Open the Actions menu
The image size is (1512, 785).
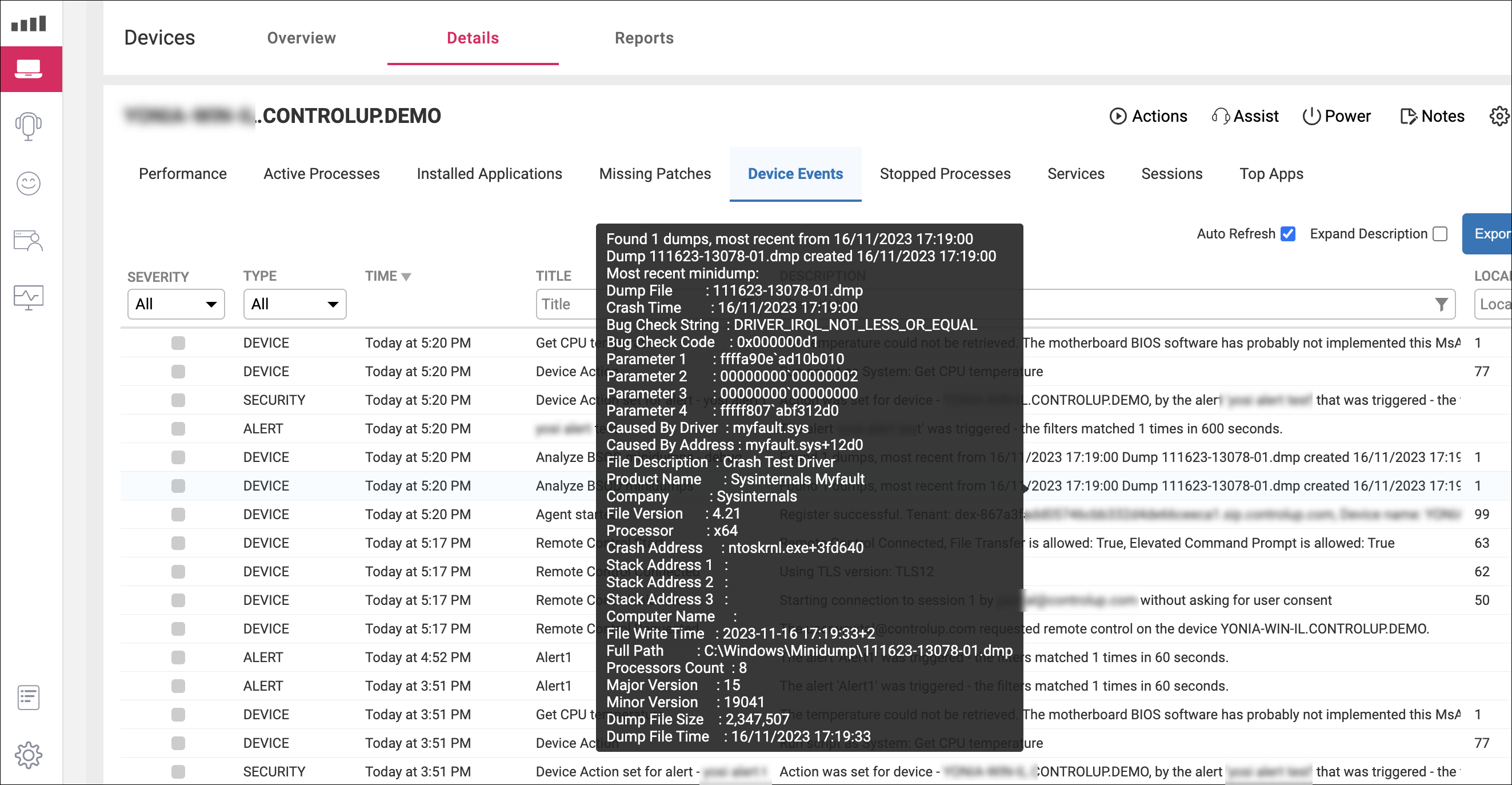point(1148,116)
